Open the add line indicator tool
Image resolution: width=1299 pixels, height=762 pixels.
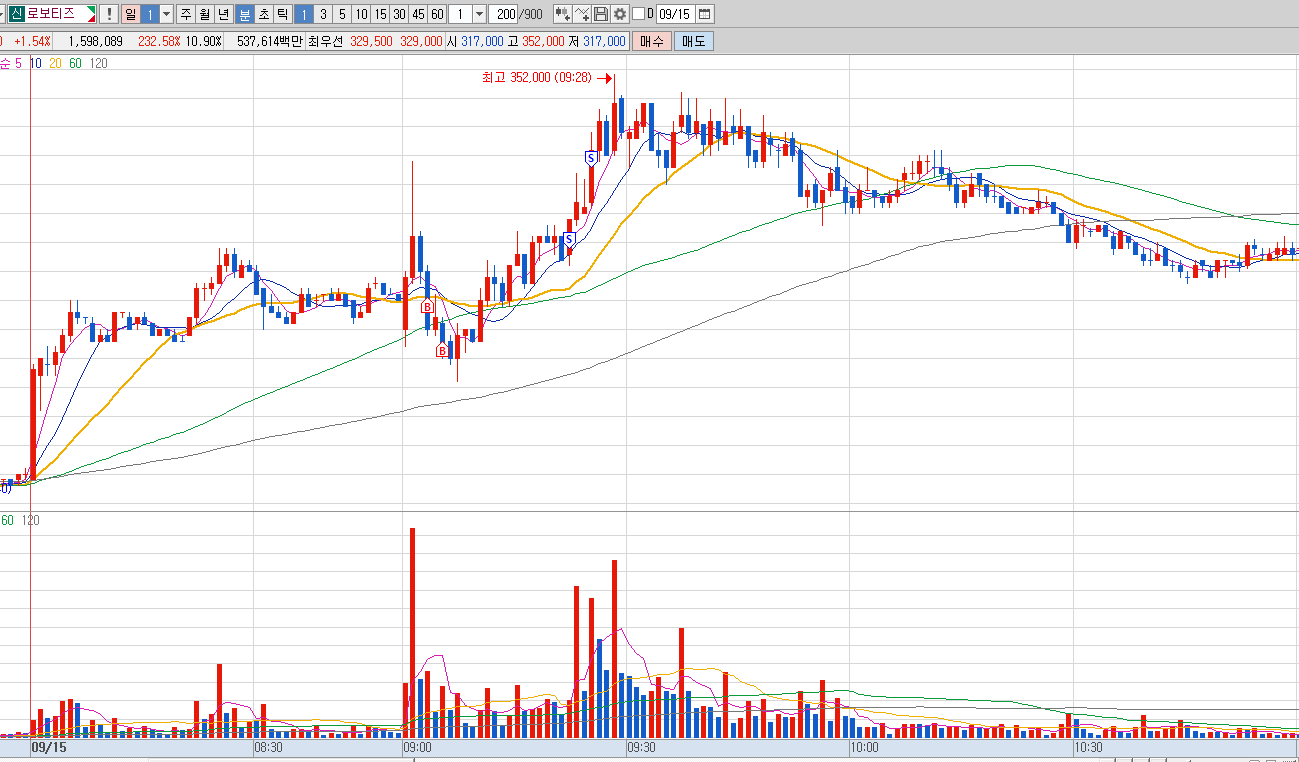582,14
